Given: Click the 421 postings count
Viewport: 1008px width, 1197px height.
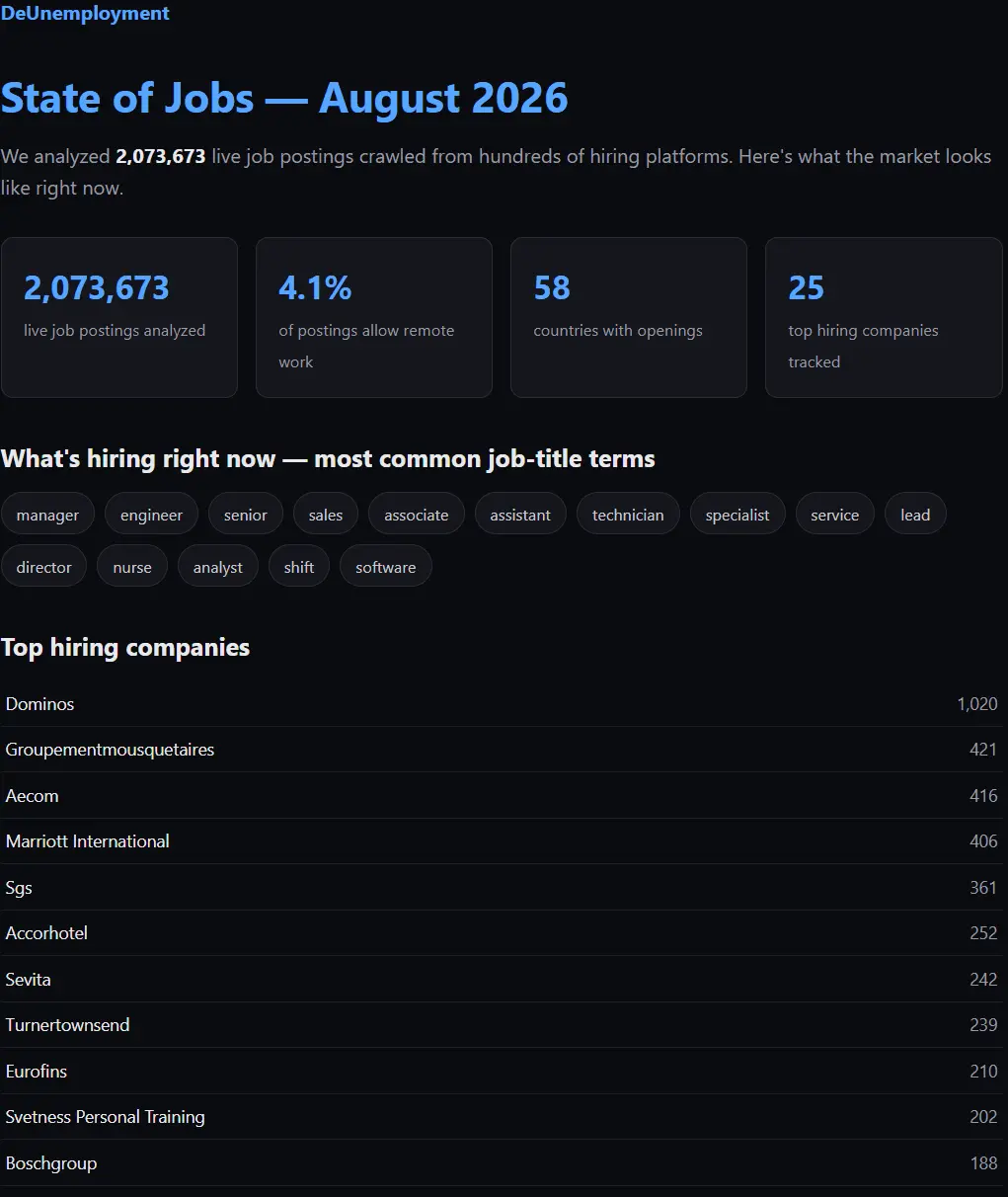Looking at the screenshot, I should click(983, 750).
